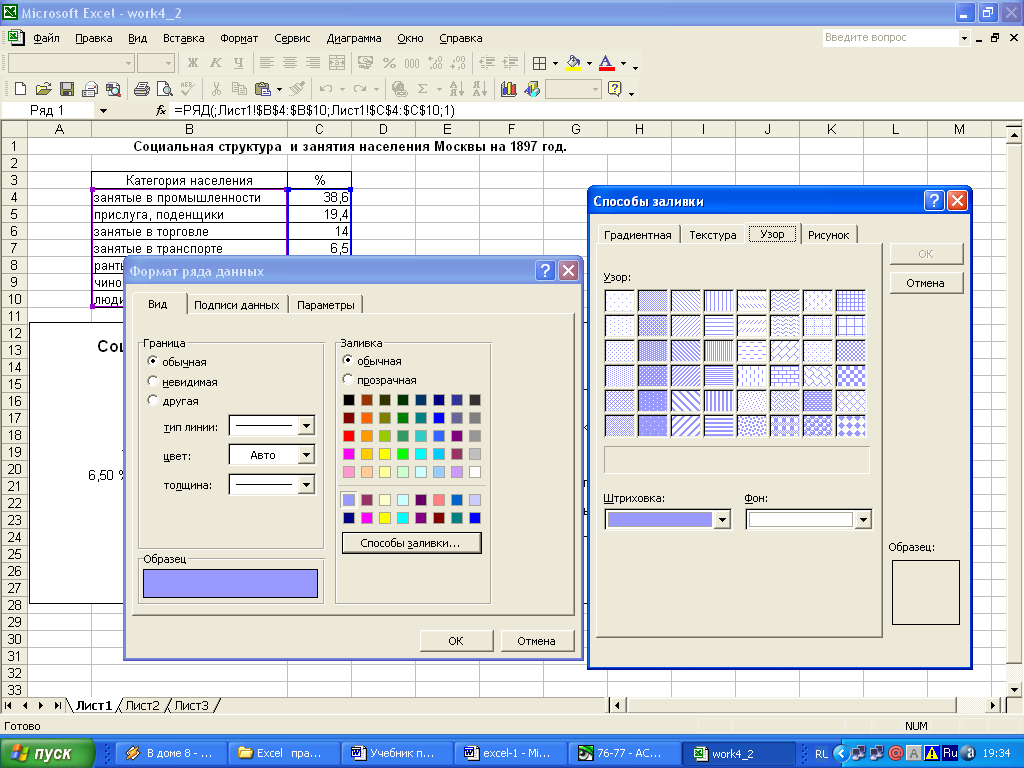Pick the red fill color swatch
Image resolution: width=1024 pixels, height=768 pixels.
point(349,436)
